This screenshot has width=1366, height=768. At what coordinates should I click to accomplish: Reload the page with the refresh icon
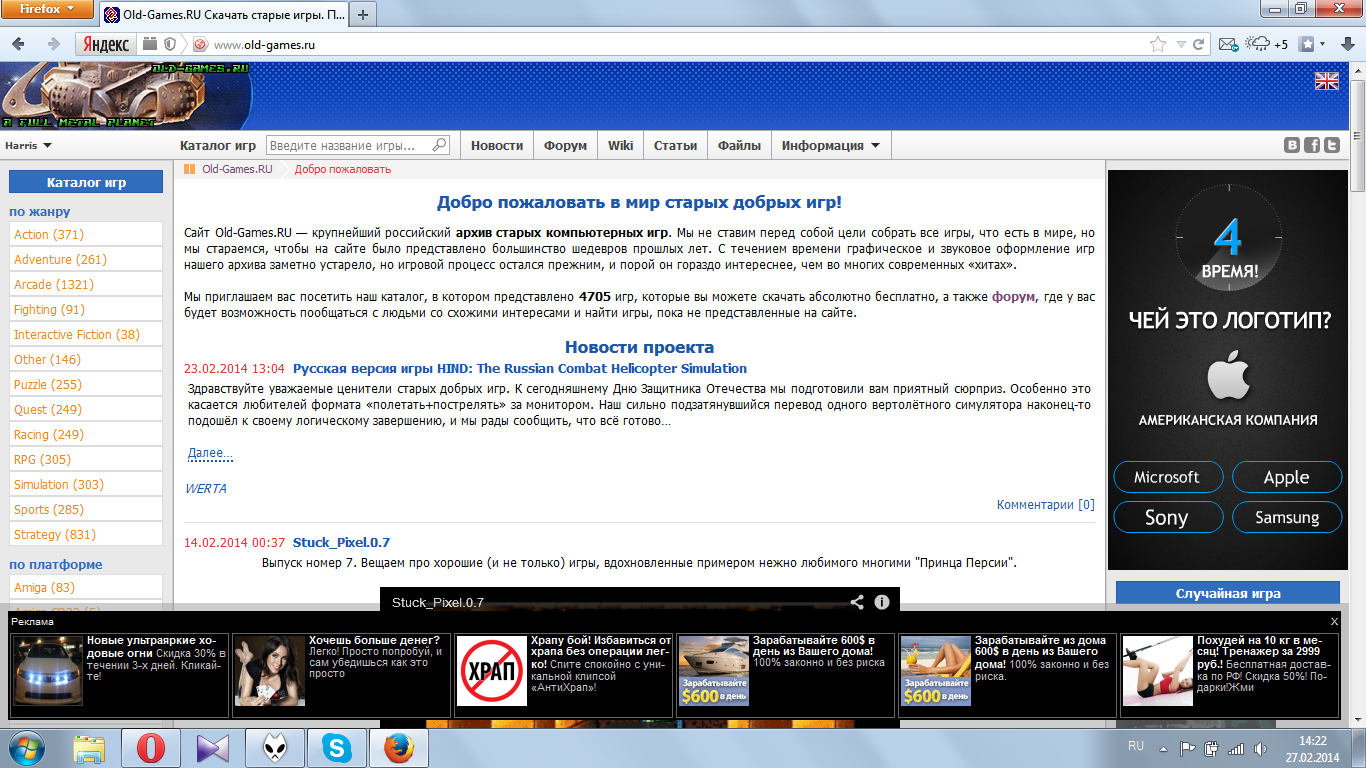[1199, 44]
